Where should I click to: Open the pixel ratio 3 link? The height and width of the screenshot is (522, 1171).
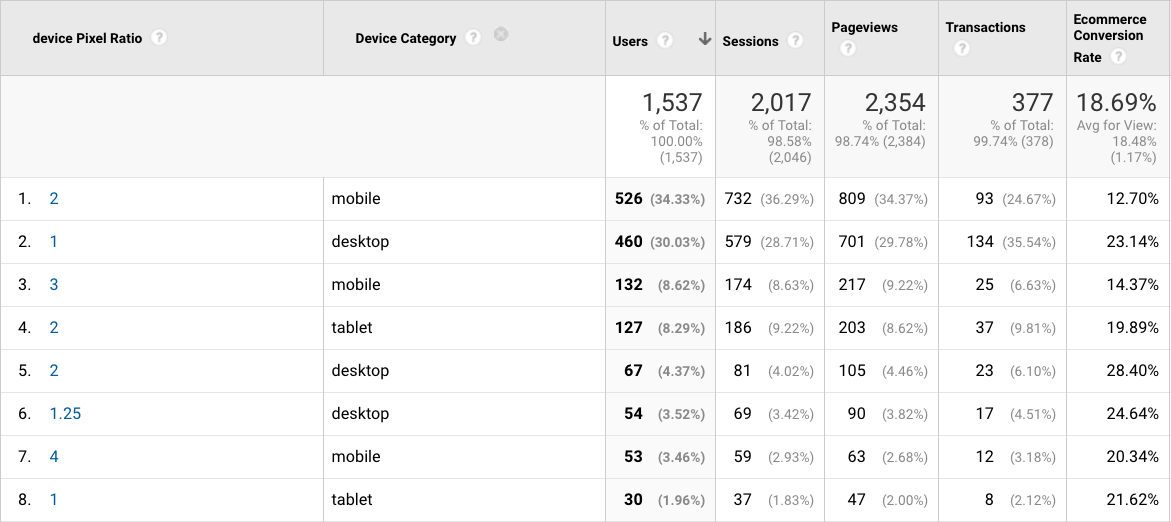coord(54,285)
